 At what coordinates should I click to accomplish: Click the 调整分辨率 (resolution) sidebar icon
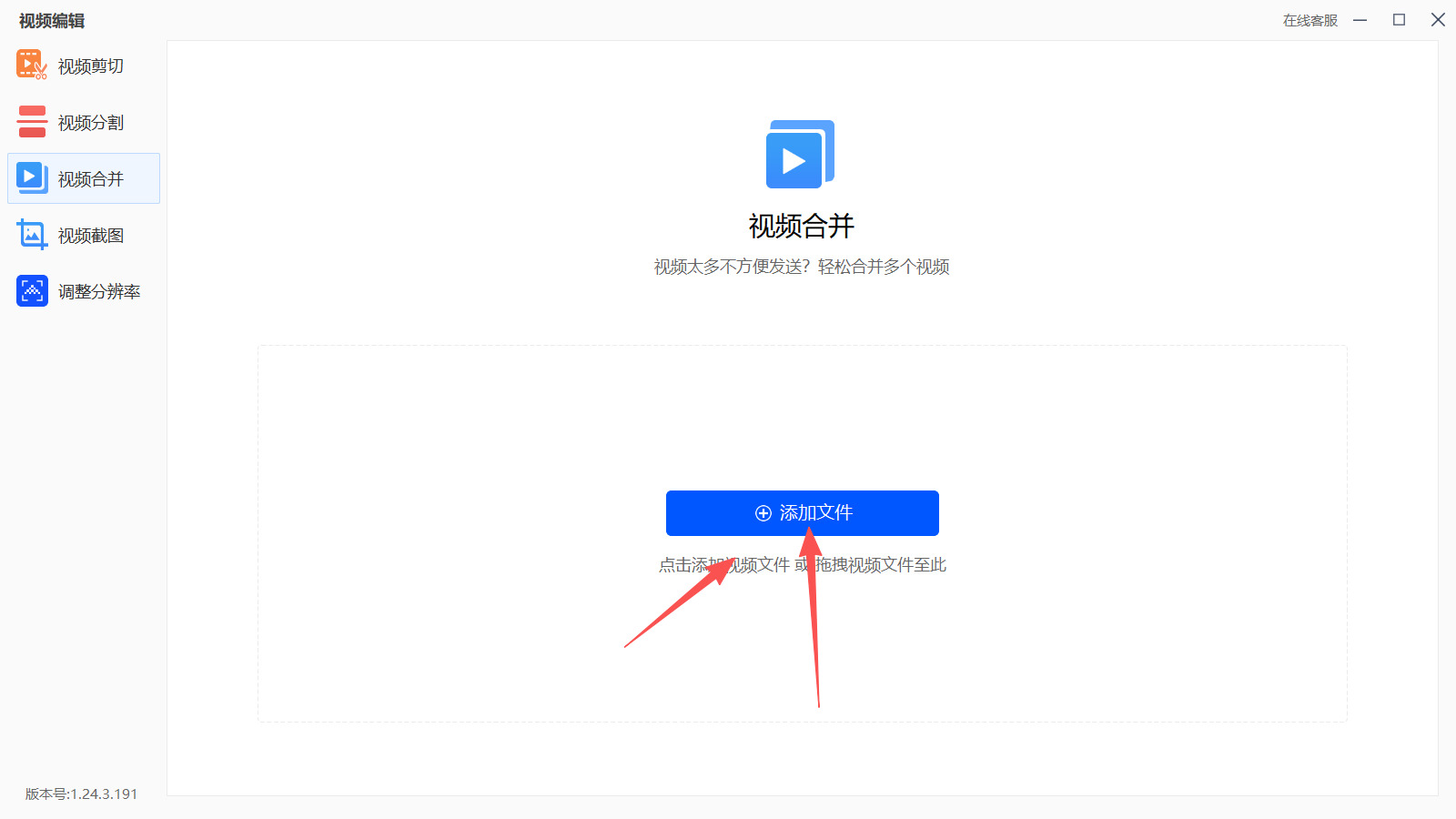[31, 290]
